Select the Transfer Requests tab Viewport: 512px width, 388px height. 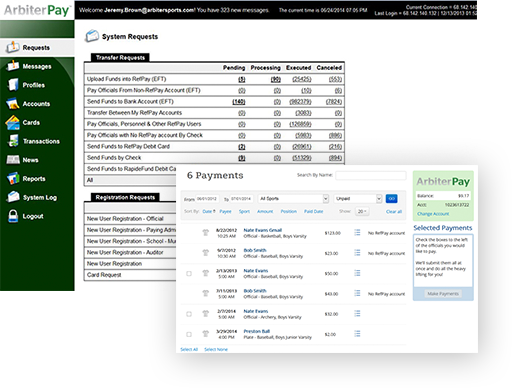120,57
